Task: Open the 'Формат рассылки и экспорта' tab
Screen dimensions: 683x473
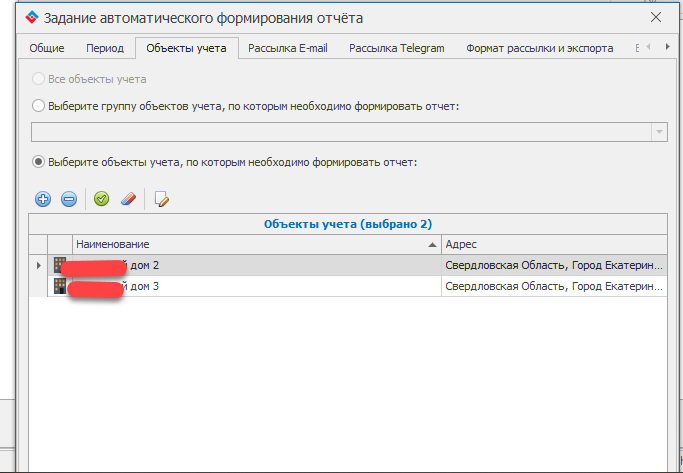Action: 539,48
